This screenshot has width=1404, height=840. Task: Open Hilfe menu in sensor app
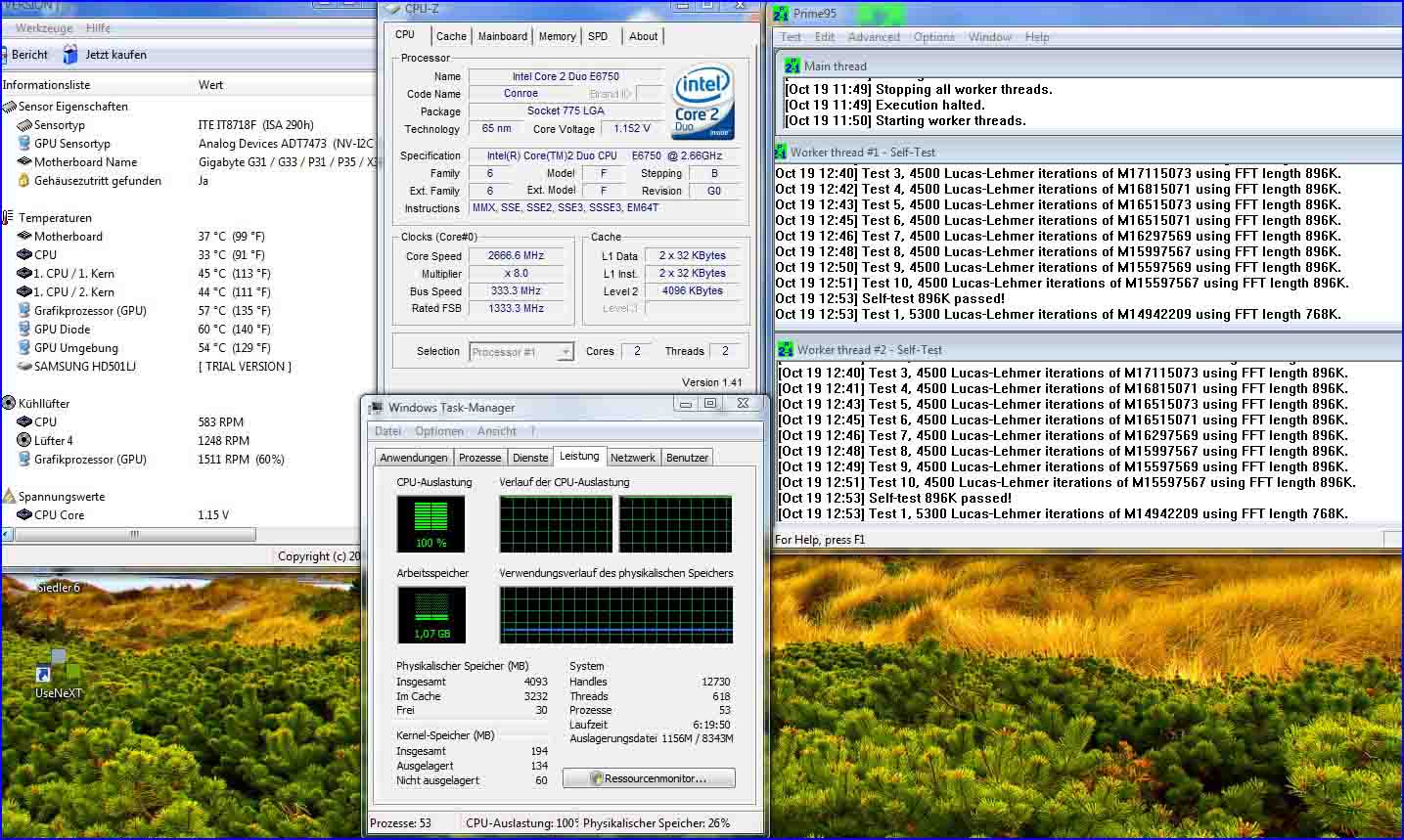pyautogui.click(x=99, y=28)
